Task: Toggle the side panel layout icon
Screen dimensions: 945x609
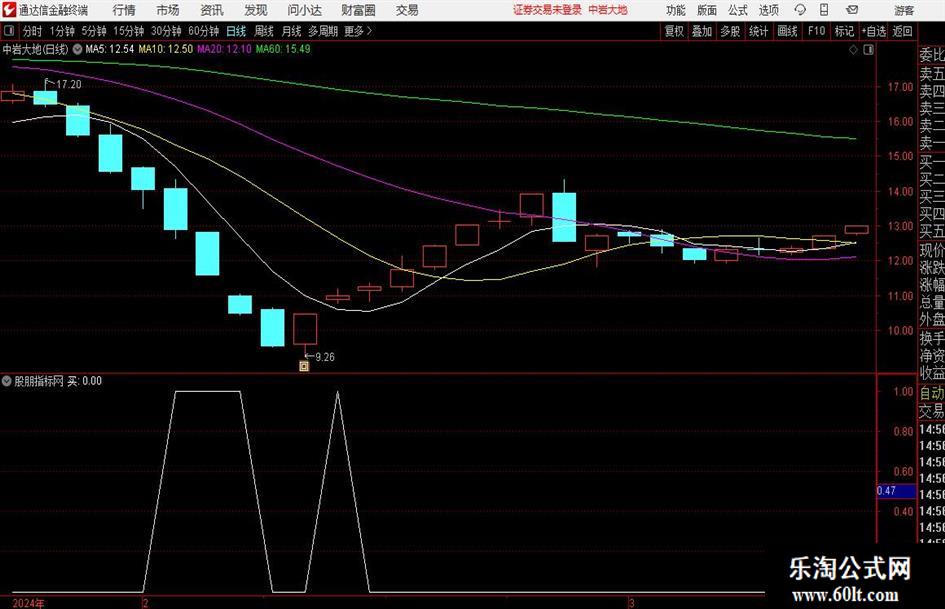Action: 868,50
